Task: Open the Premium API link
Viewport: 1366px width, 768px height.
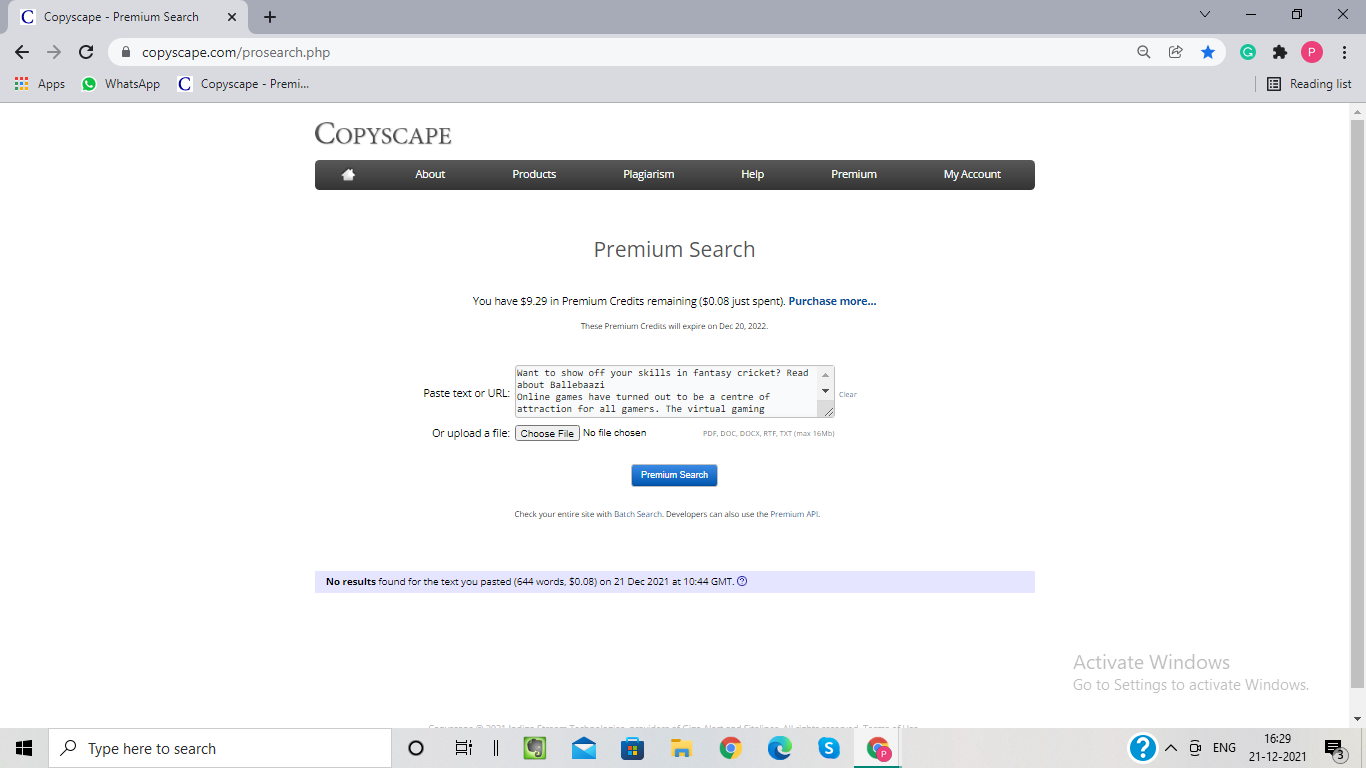Action: coord(794,514)
